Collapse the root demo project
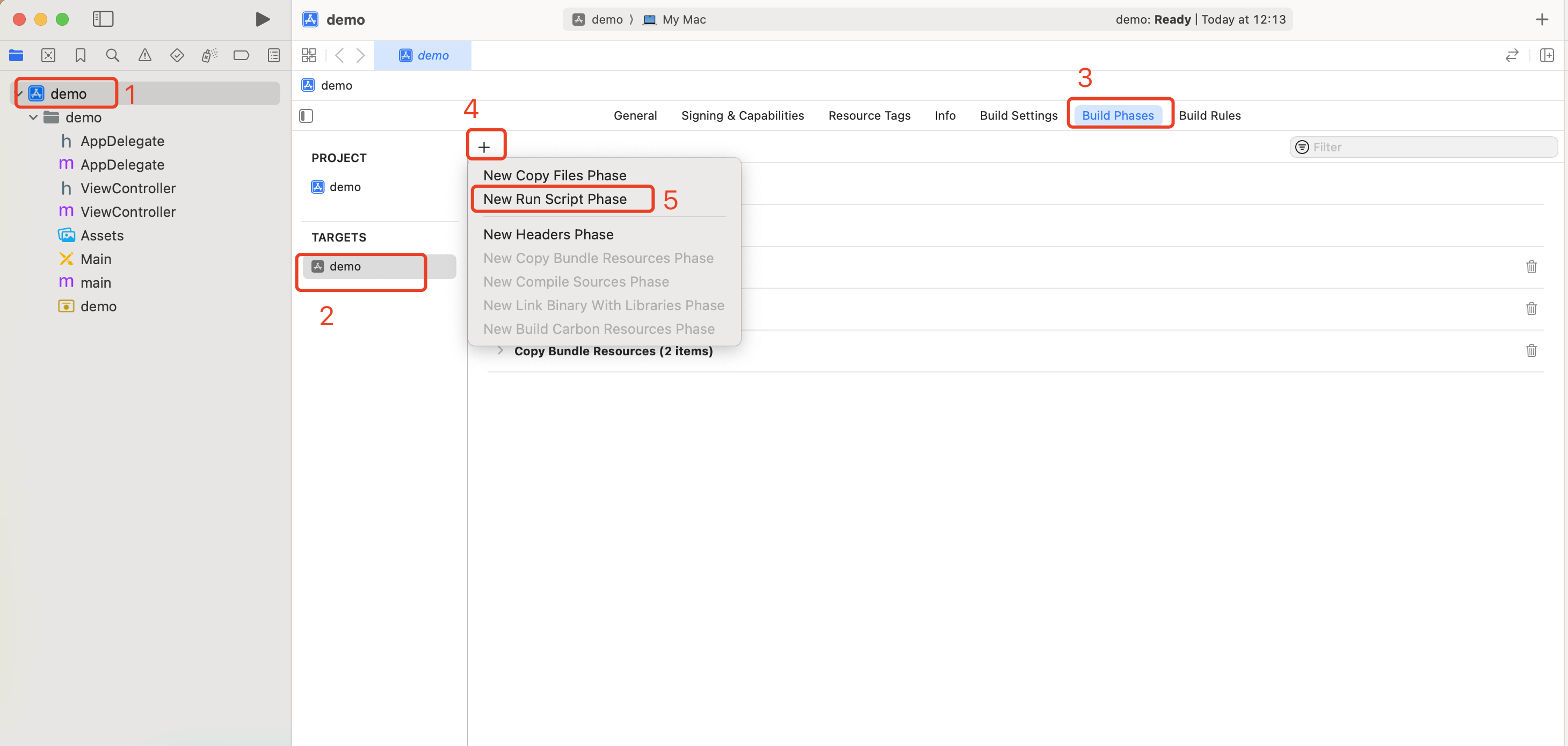1568x746 pixels. 19,94
